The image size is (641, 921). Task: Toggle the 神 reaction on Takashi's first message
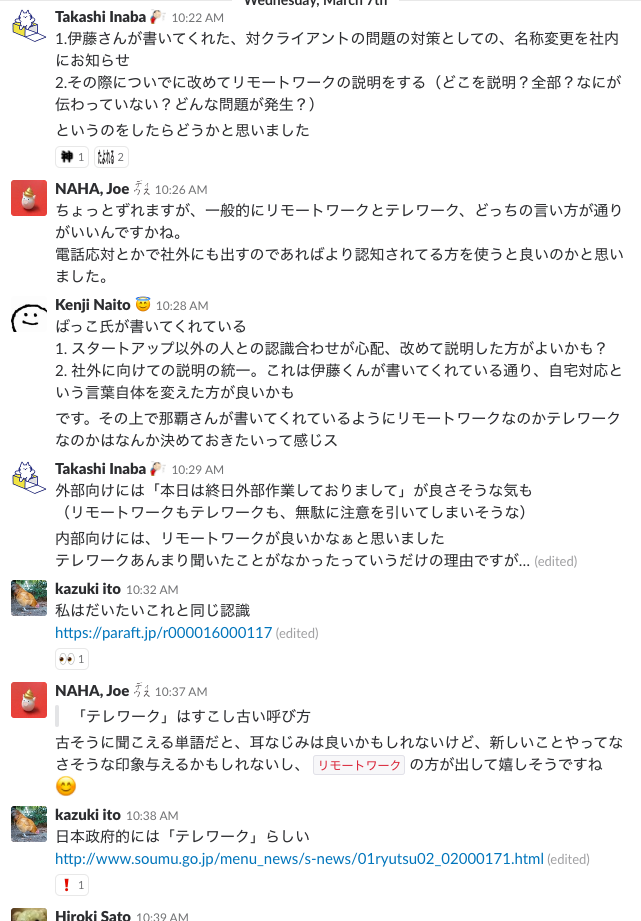click(70, 157)
